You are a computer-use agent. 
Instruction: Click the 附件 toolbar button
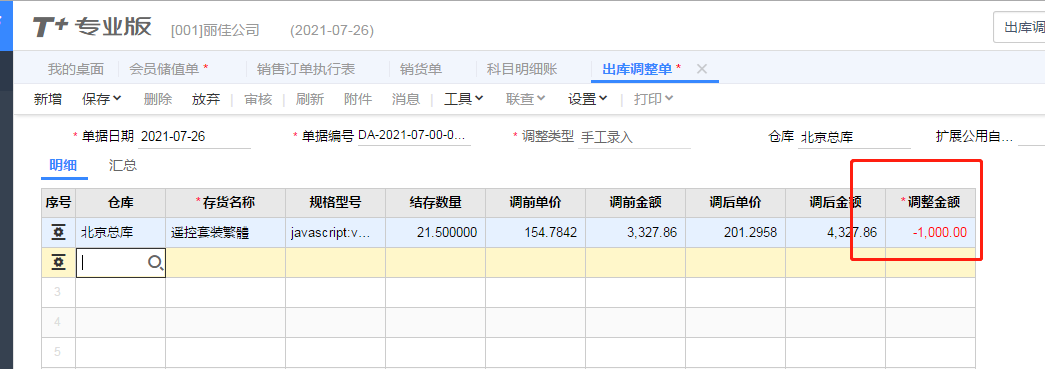[358, 99]
